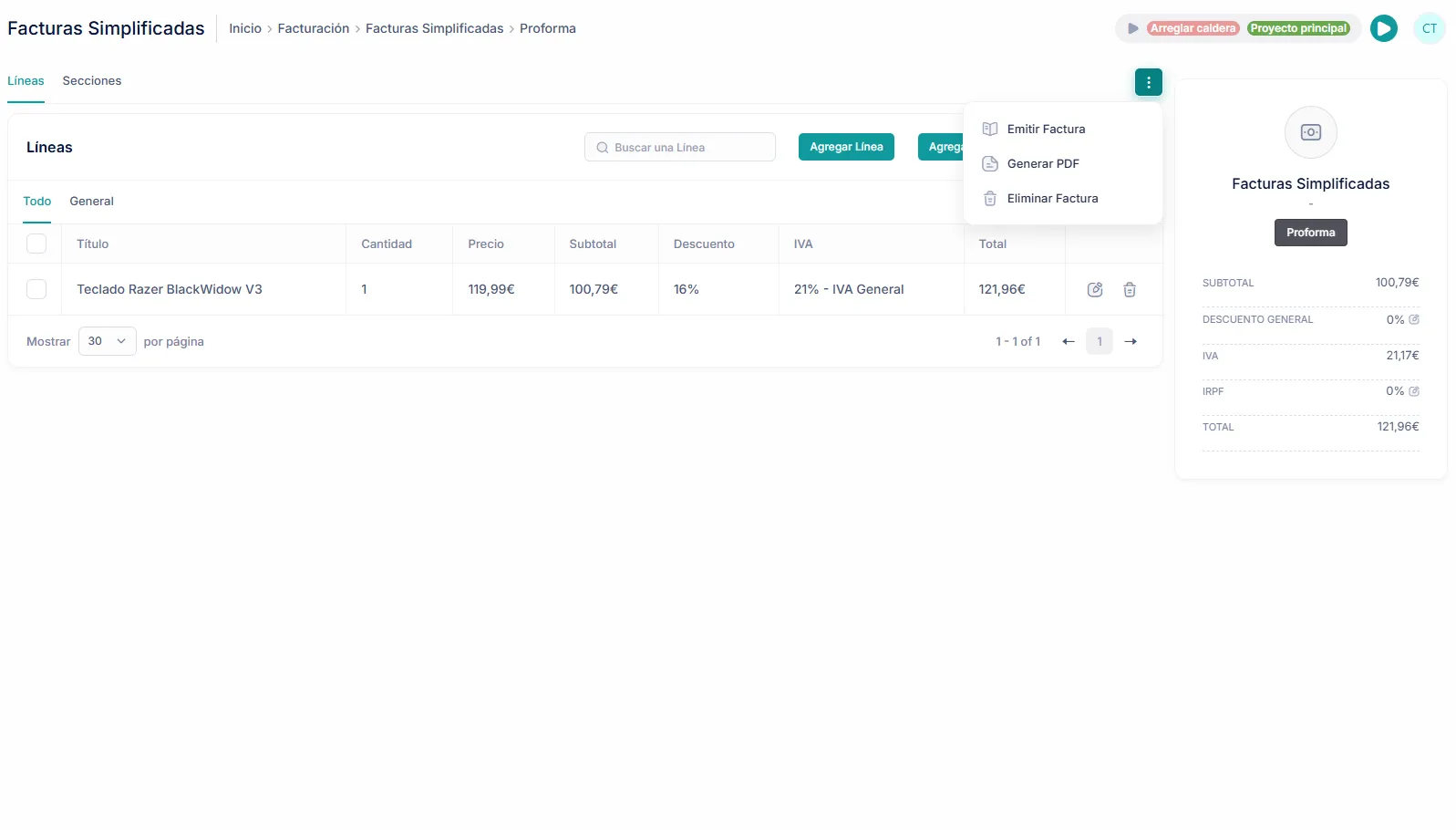Open the General filter tab
Viewport: 1456px width, 830px height.
(x=91, y=202)
